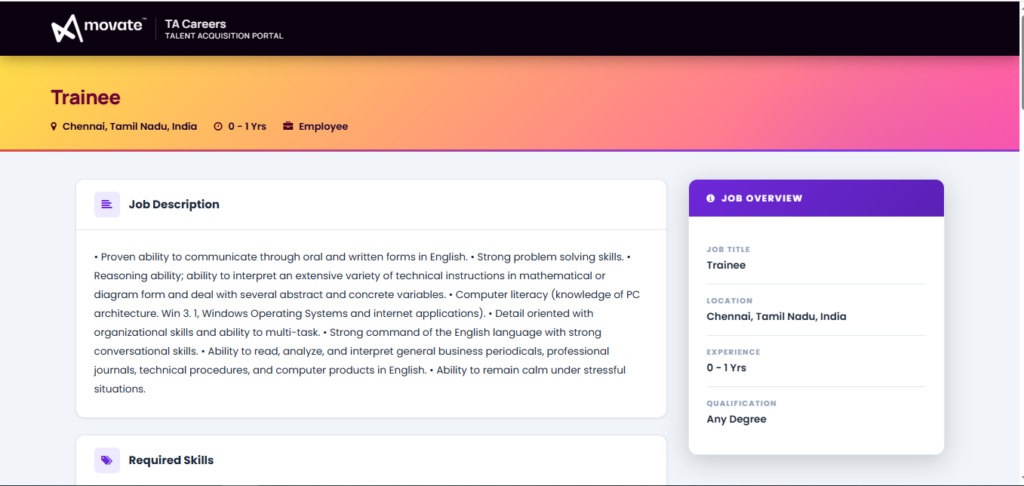Click the Job Description section heading
This screenshot has width=1024, height=486.
click(174, 204)
